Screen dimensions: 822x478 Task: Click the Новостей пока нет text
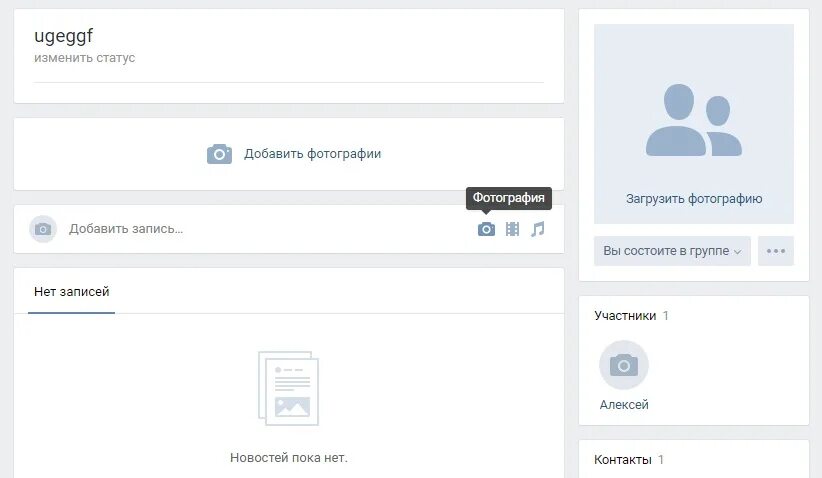click(289, 458)
